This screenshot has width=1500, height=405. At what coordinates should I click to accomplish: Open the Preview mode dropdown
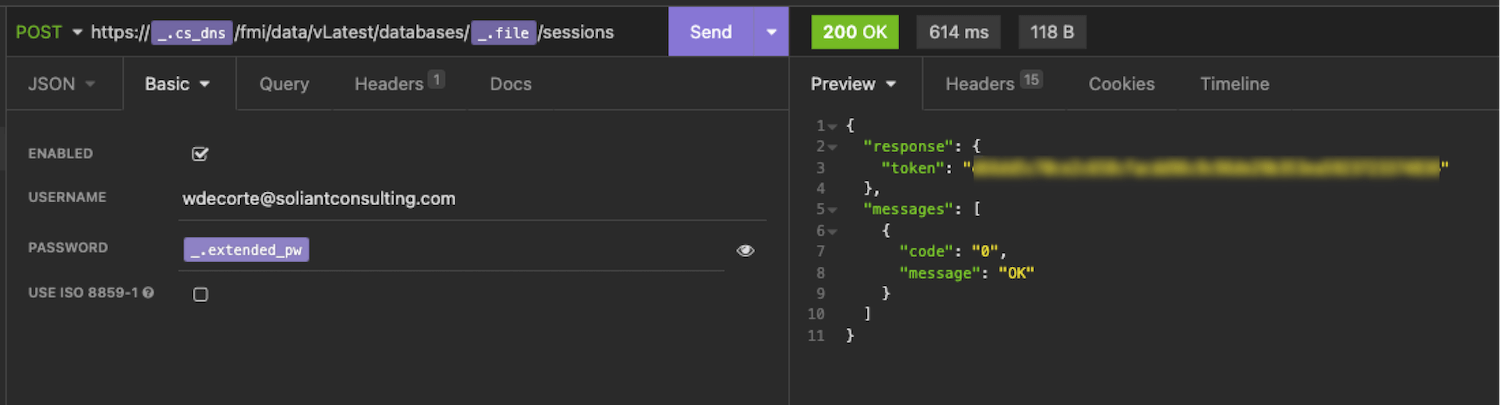(x=854, y=84)
